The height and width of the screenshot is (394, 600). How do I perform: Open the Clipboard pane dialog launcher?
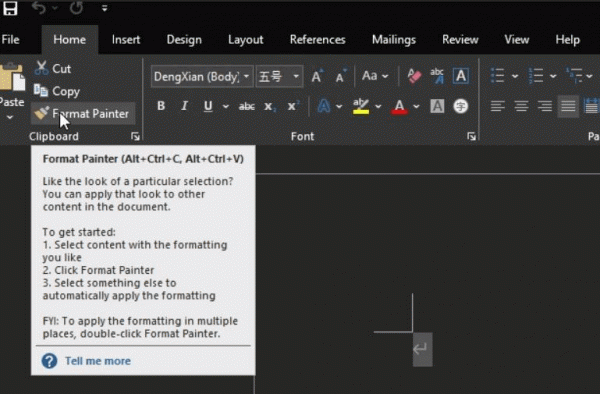pos(135,137)
